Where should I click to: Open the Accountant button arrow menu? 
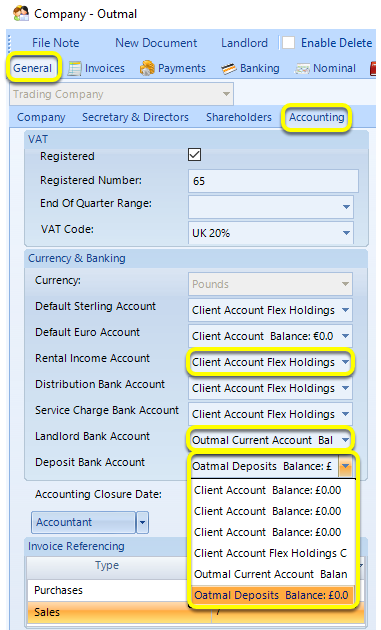click(x=142, y=522)
